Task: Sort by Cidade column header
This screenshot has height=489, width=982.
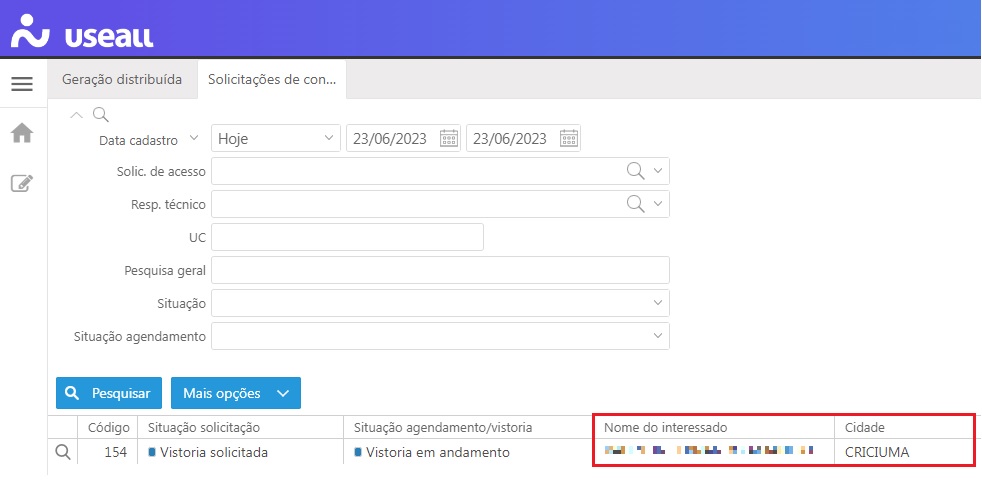Action: (x=904, y=428)
